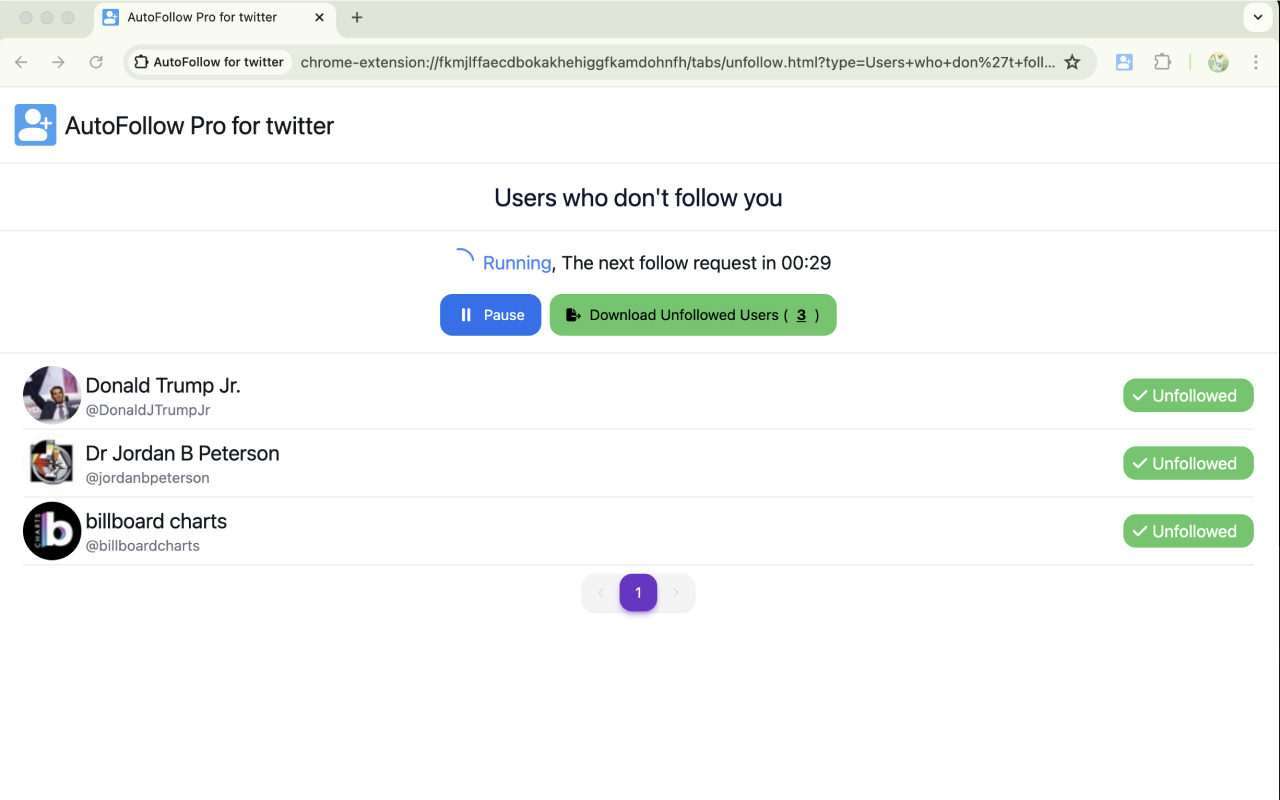This screenshot has height=800, width=1280.
Task: Click the billboard charts name
Action: coord(156,521)
